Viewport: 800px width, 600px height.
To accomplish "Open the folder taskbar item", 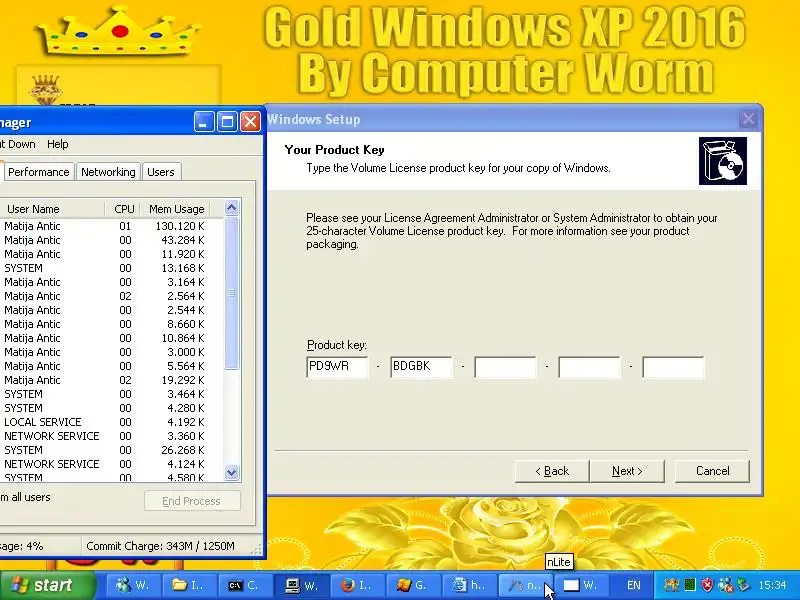I will click(x=189, y=585).
